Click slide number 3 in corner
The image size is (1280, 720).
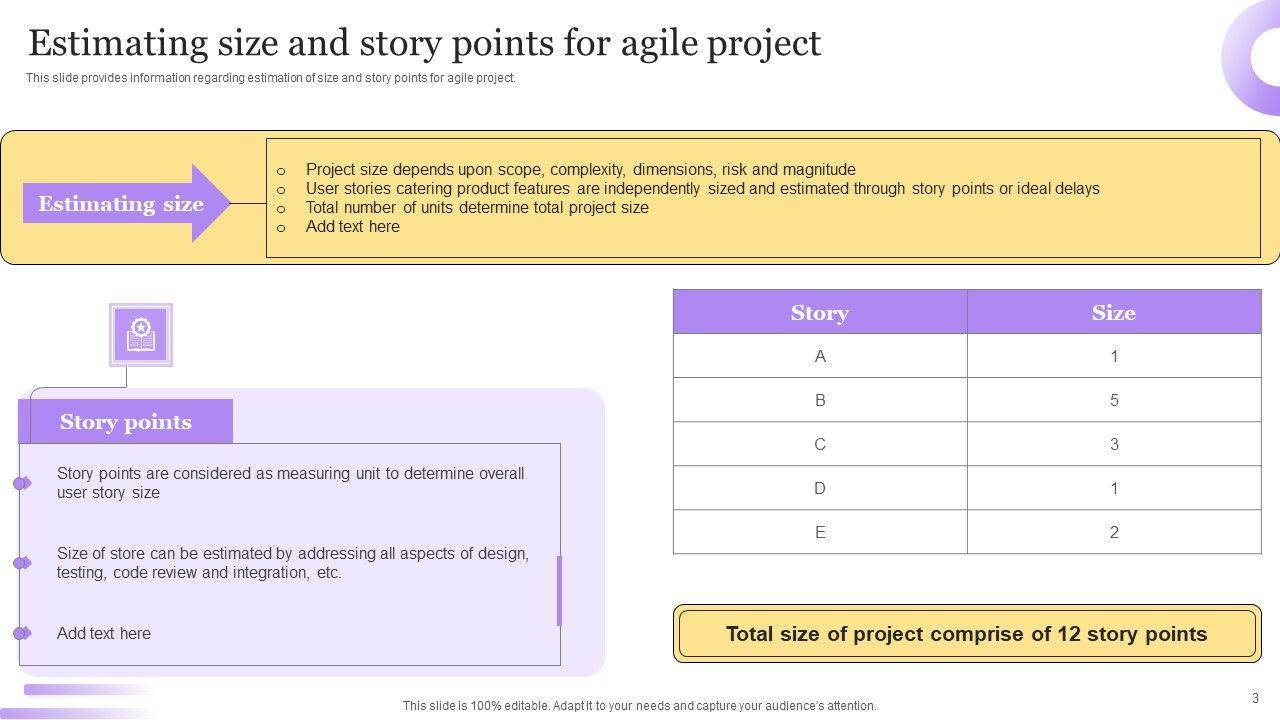point(1255,698)
